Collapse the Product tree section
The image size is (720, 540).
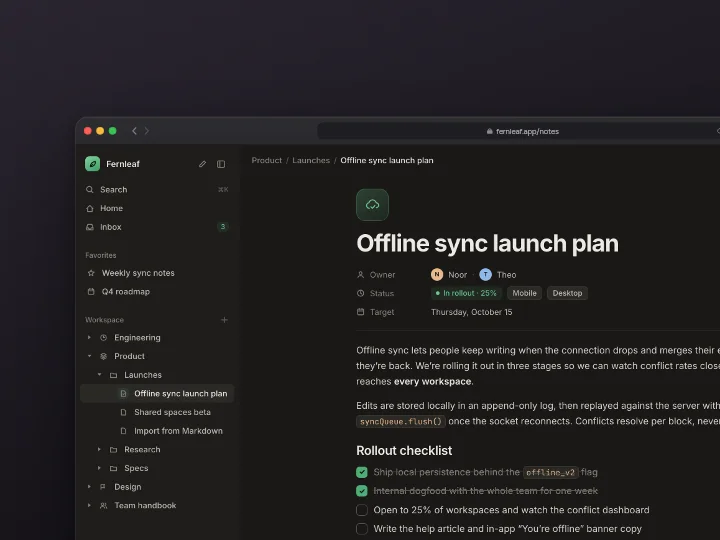pos(89,356)
